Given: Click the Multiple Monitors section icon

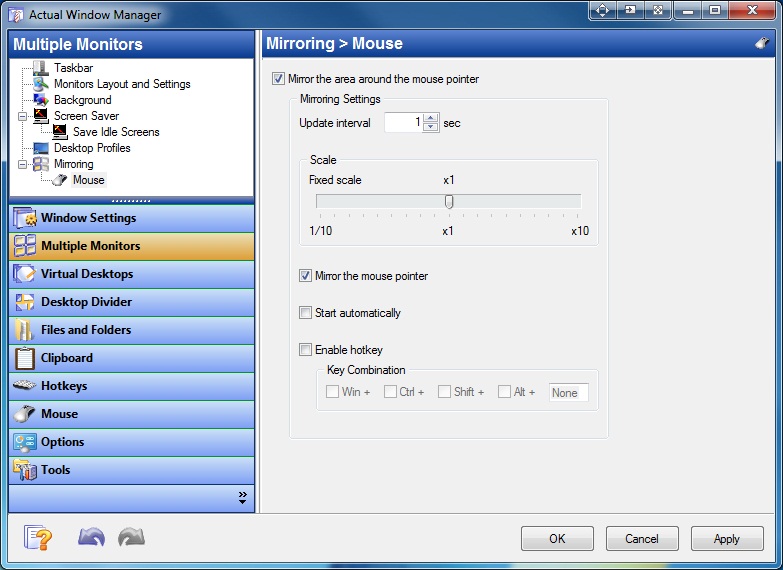Looking at the screenshot, I should pyautogui.click(x=24, y=246).
